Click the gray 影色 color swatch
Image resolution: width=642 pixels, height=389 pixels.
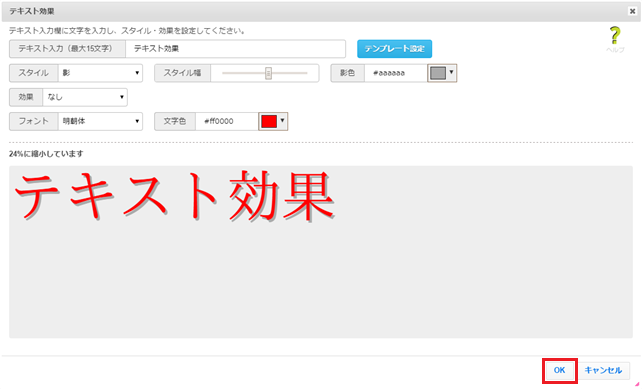(x=438, y=73)
